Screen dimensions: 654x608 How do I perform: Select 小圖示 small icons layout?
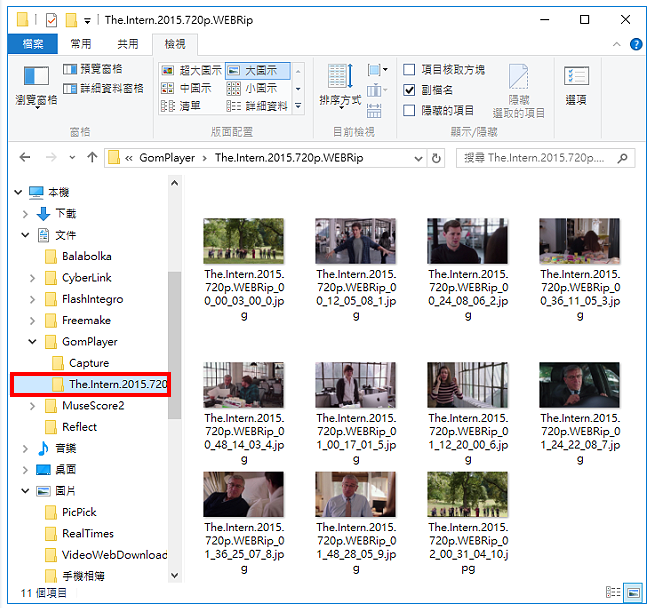(x=252, y=88)
